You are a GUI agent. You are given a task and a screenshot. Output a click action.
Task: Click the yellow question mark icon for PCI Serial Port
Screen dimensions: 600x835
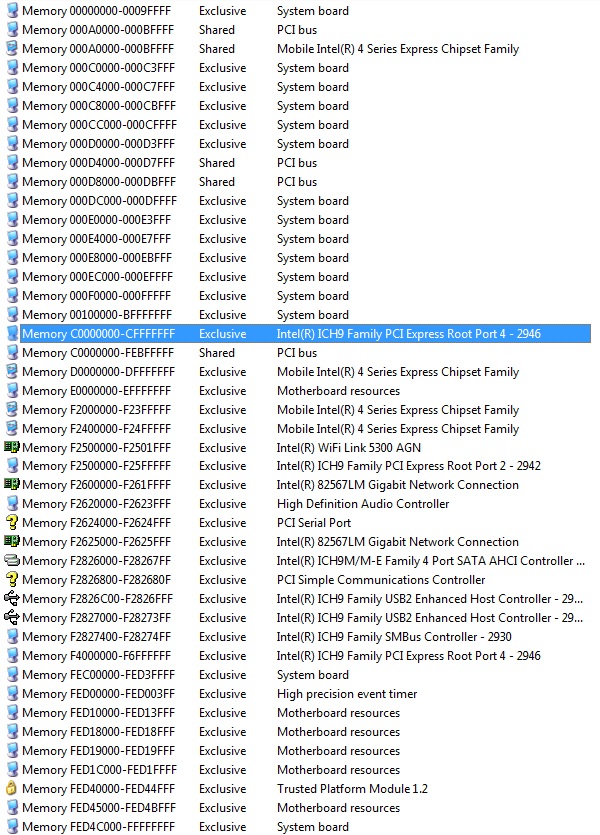12,522
